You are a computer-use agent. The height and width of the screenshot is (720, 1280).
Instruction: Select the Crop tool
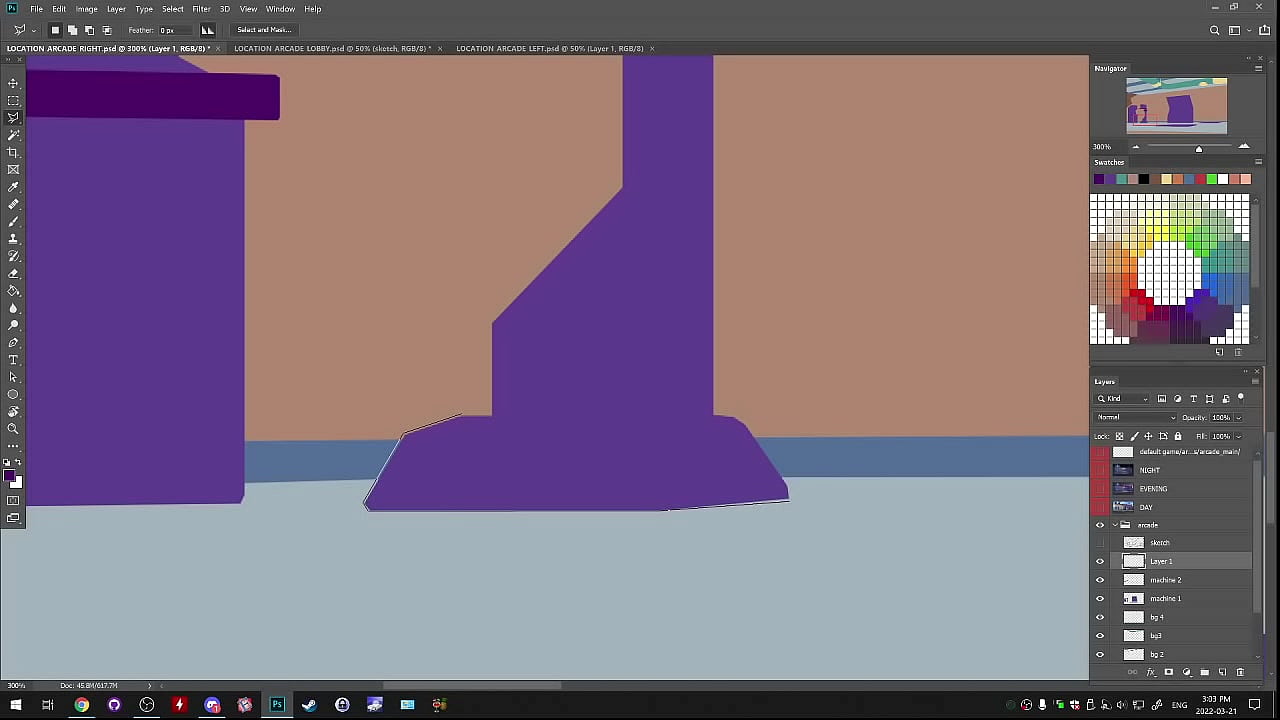click(x=13, y=152)
